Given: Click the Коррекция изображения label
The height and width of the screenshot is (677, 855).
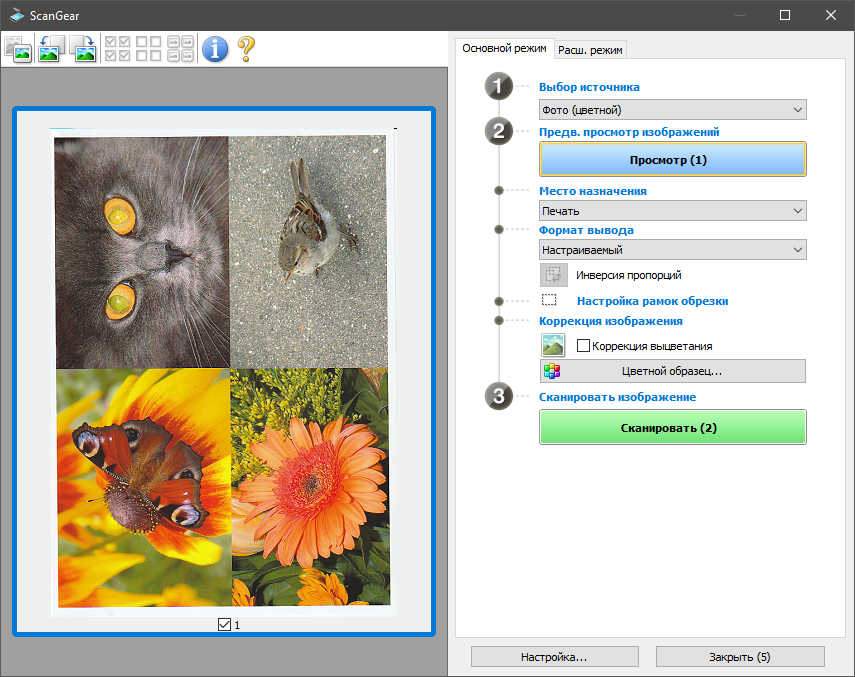Looking at the screenshot, I should coord(611,321).
